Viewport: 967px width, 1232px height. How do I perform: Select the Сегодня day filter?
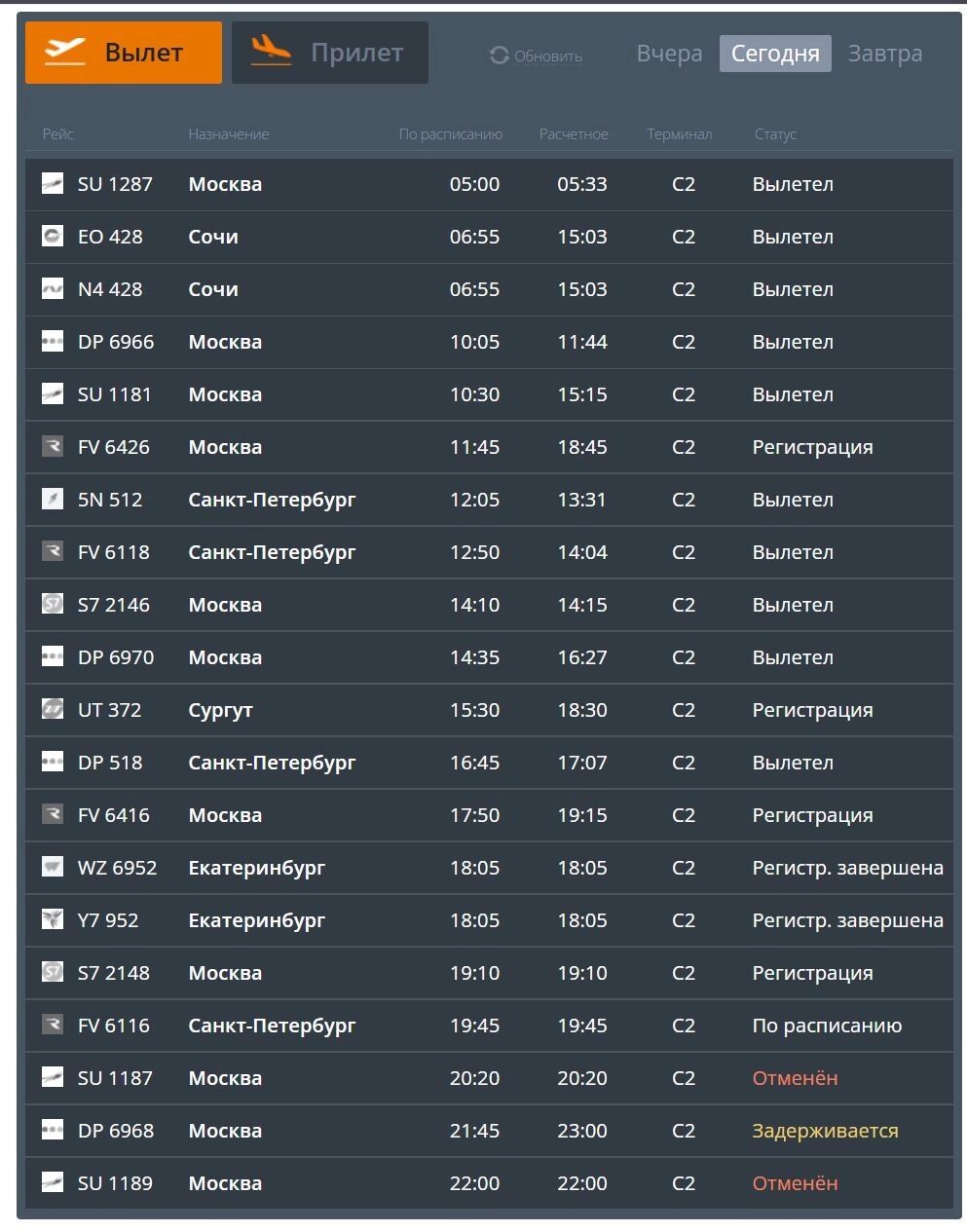775,54
